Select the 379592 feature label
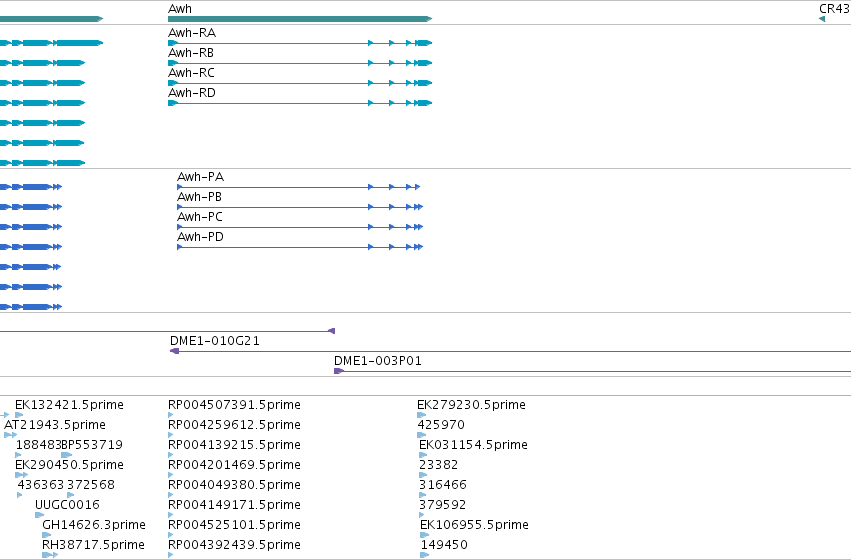This screenshot has width=851, height=560. [x=442, y=505]
